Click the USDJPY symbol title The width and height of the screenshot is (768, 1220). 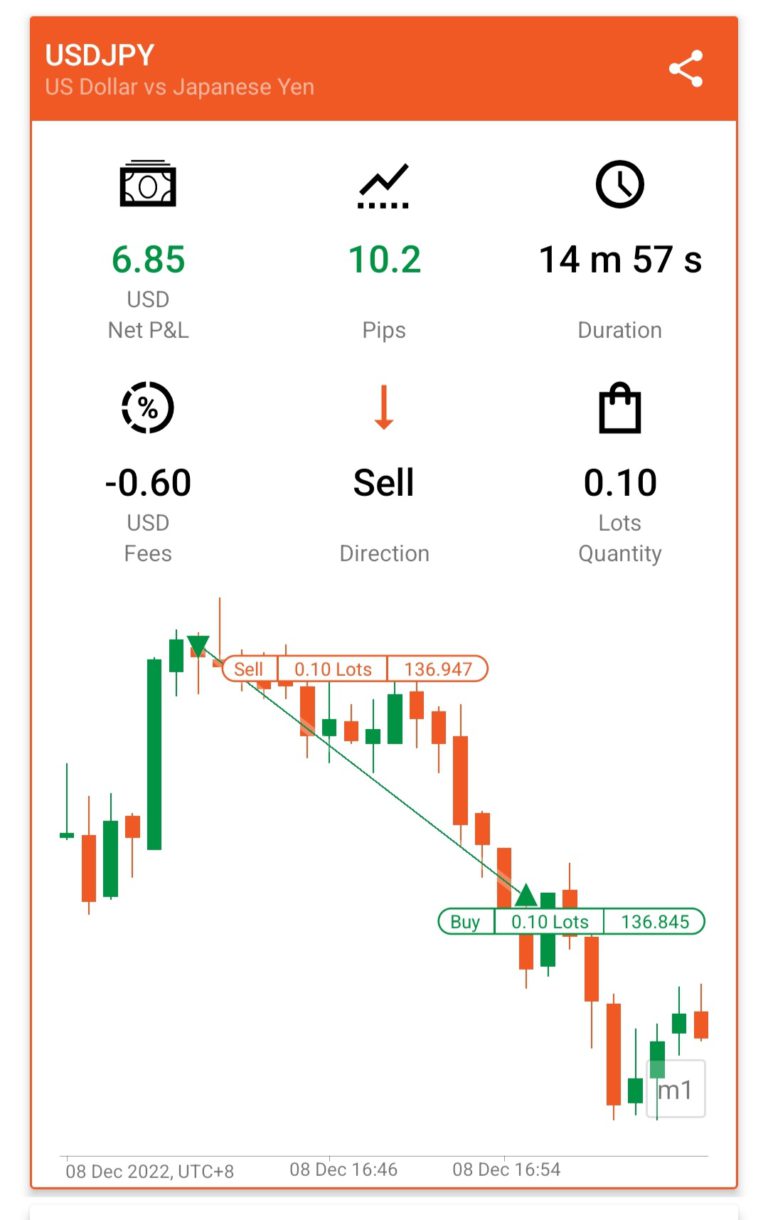100,55
